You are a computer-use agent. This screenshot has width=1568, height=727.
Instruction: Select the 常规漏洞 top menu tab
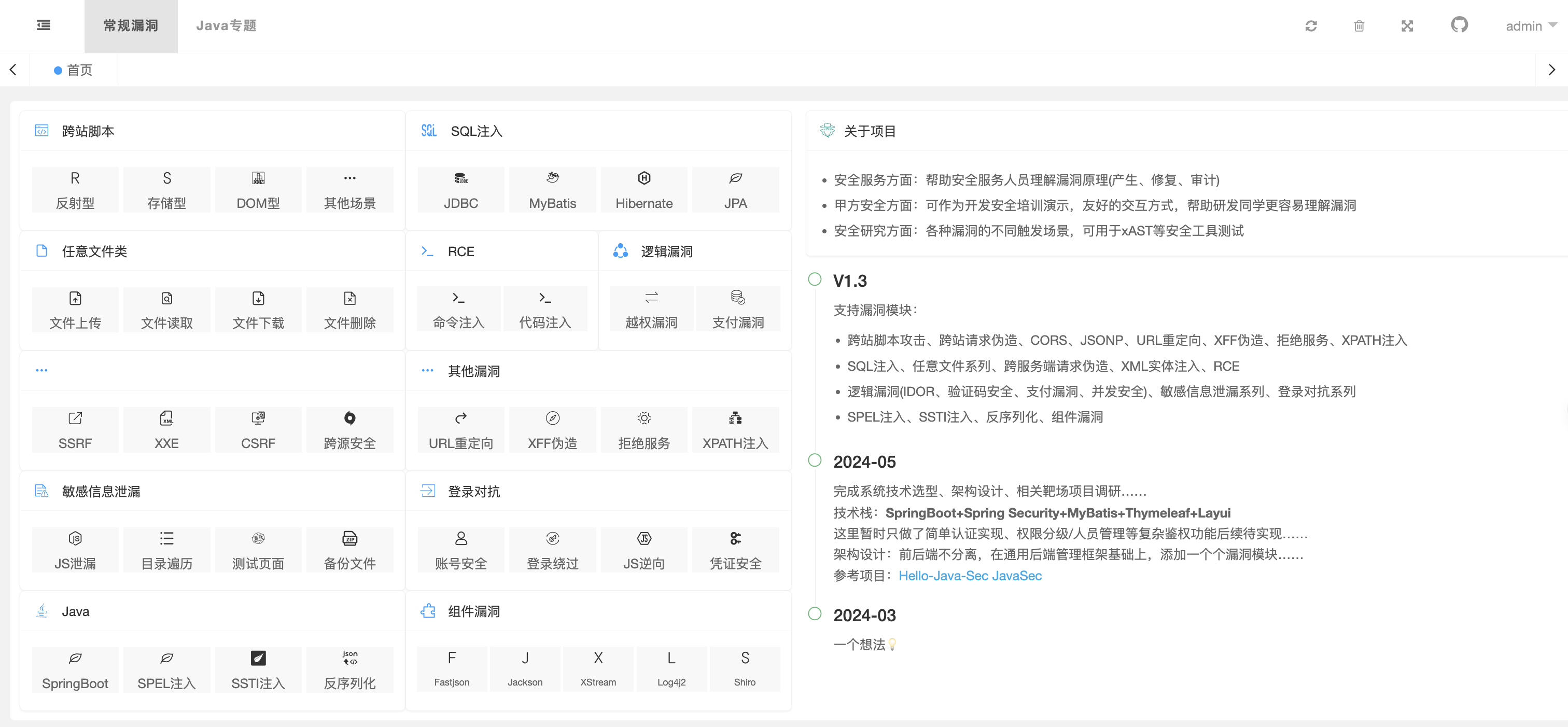tap(130, 25)
